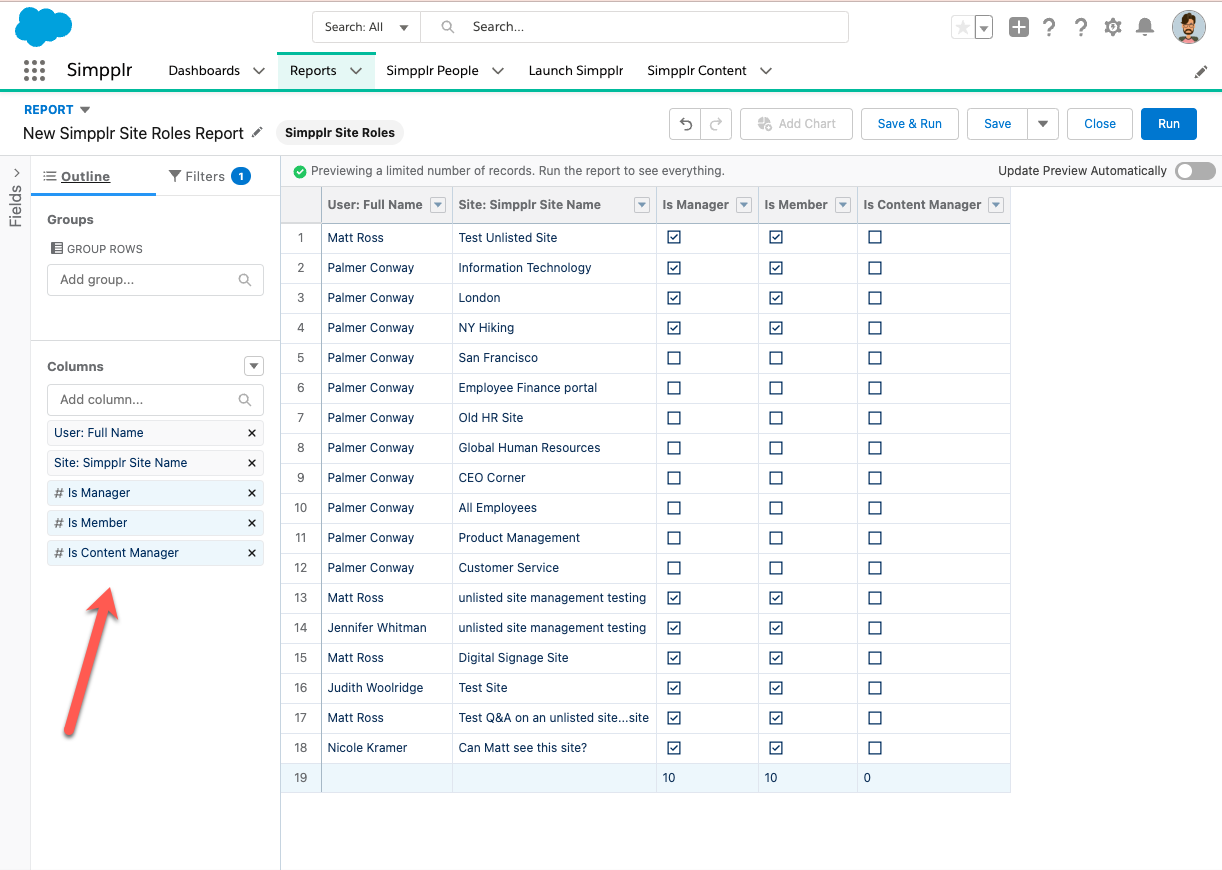Expand the Fields side panel
The height and width of the screenshot is (870, 1222).
[x=16, y=173]
